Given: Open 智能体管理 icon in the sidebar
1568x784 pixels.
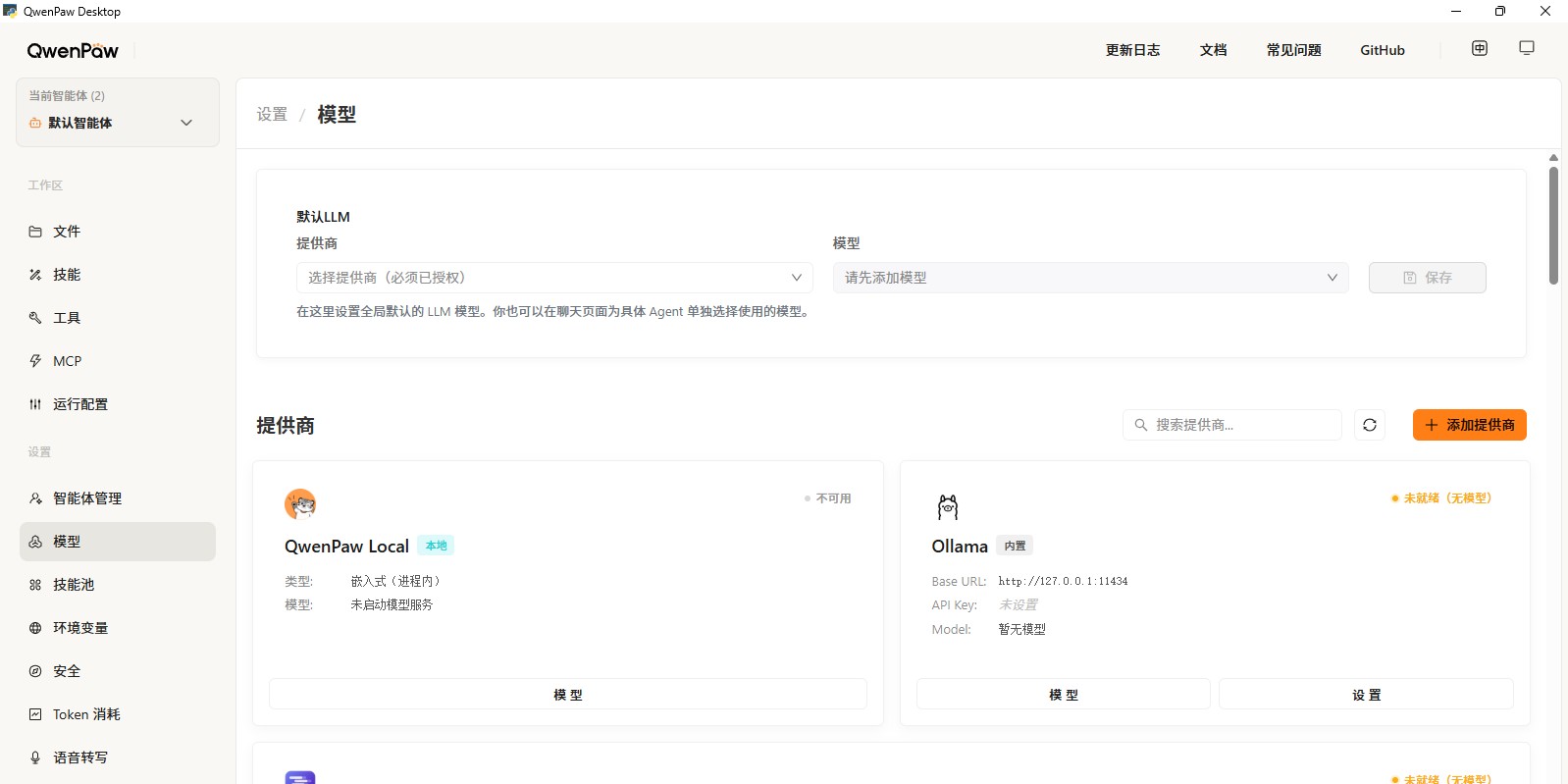Looking at the screenshot, I should pos(35,498).
